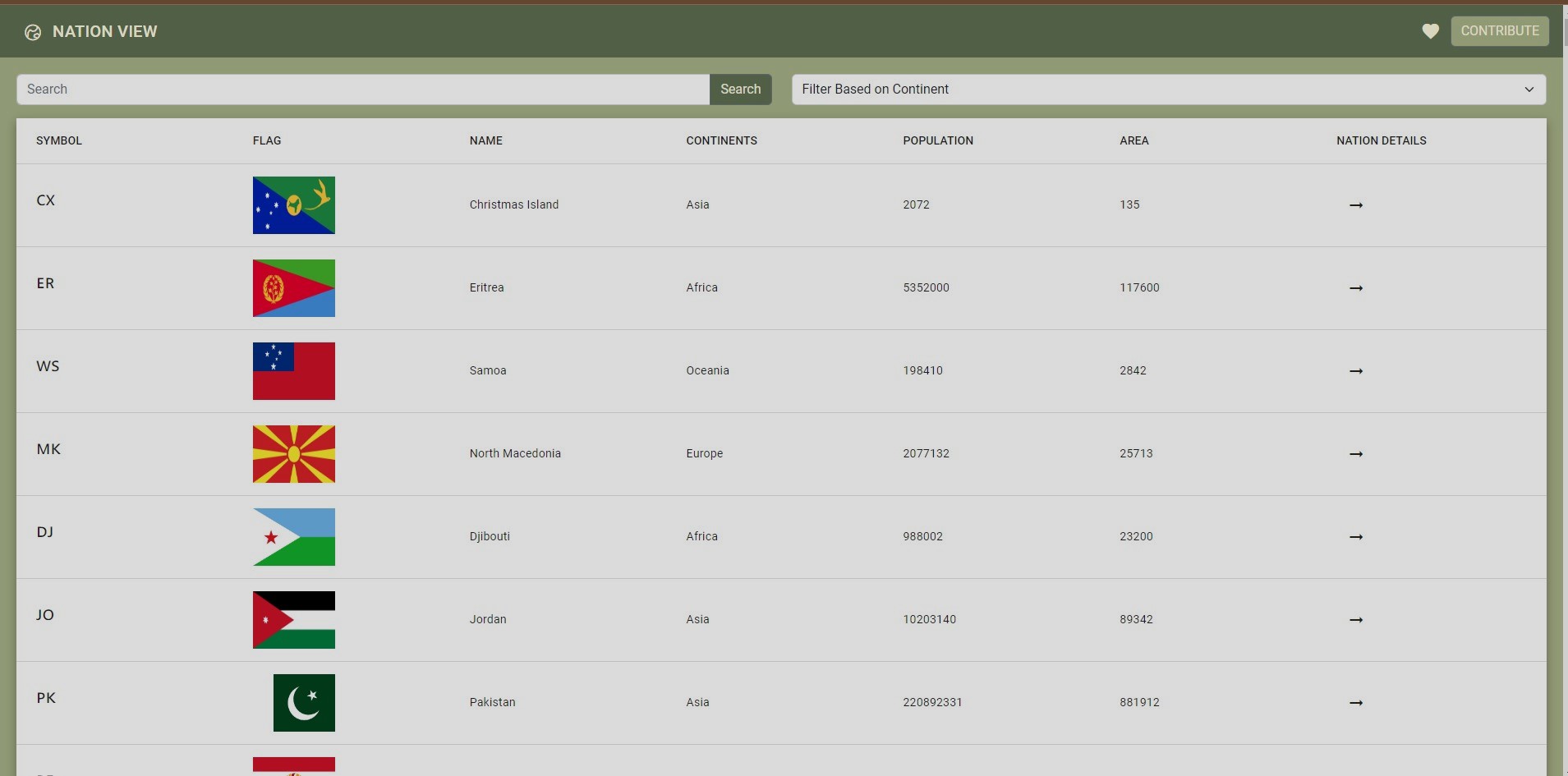Click Samoa's Oceania continent cell
The image size is (1568, 776).
[708, 370]
